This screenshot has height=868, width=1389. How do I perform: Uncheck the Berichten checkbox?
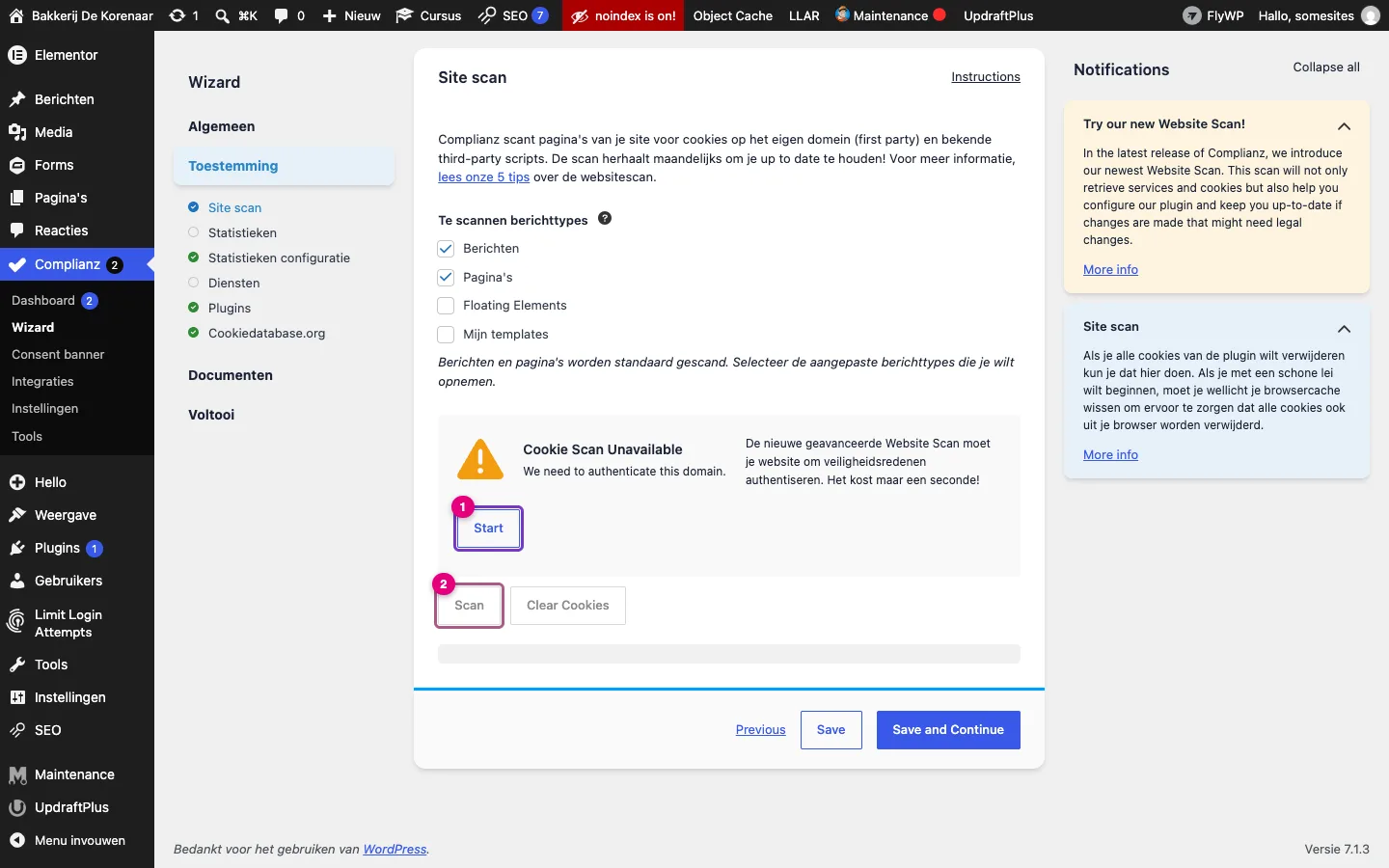(446, 249)
